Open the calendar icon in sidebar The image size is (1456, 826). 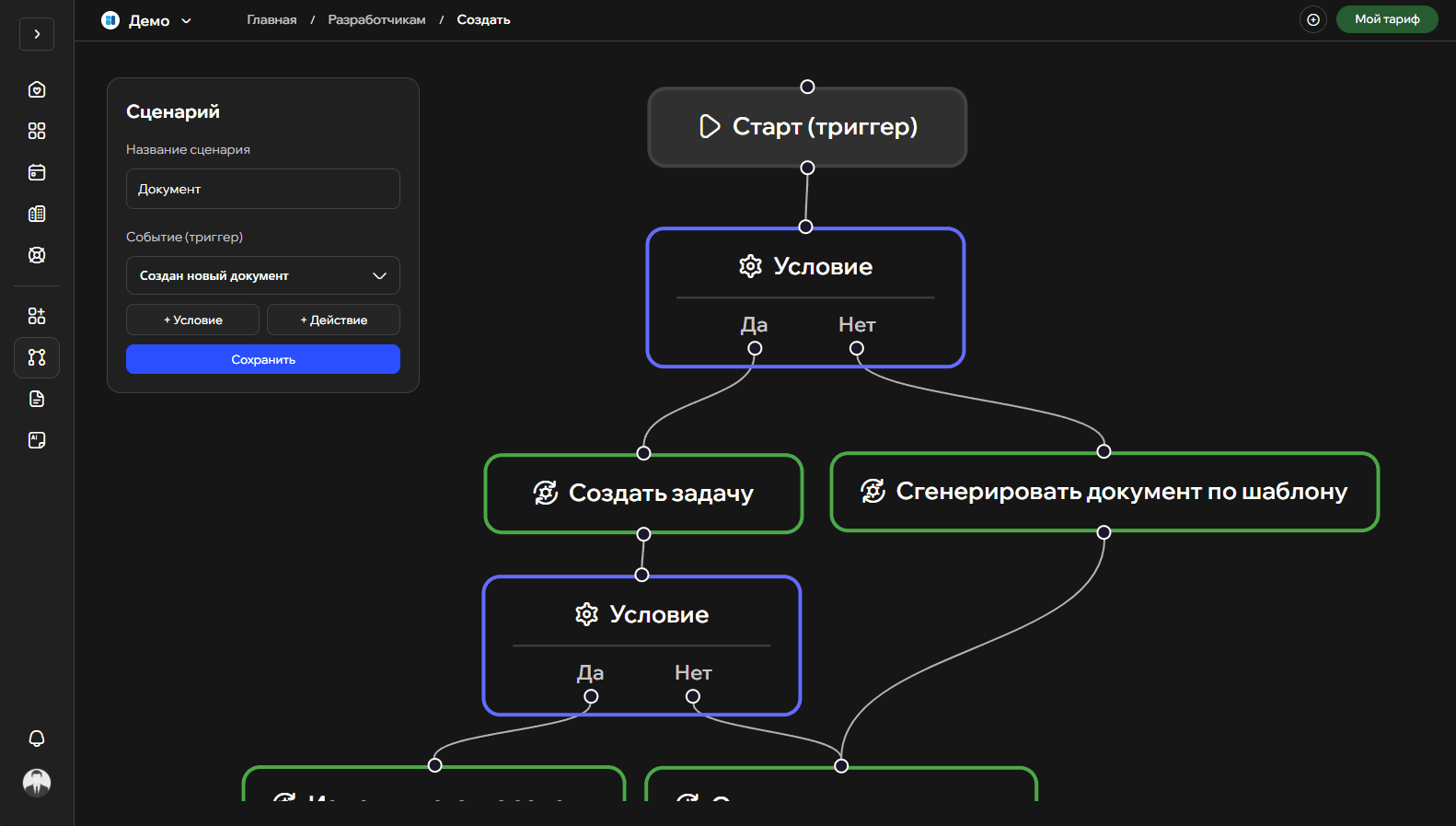pyautogui.click(x=37, y=172)
